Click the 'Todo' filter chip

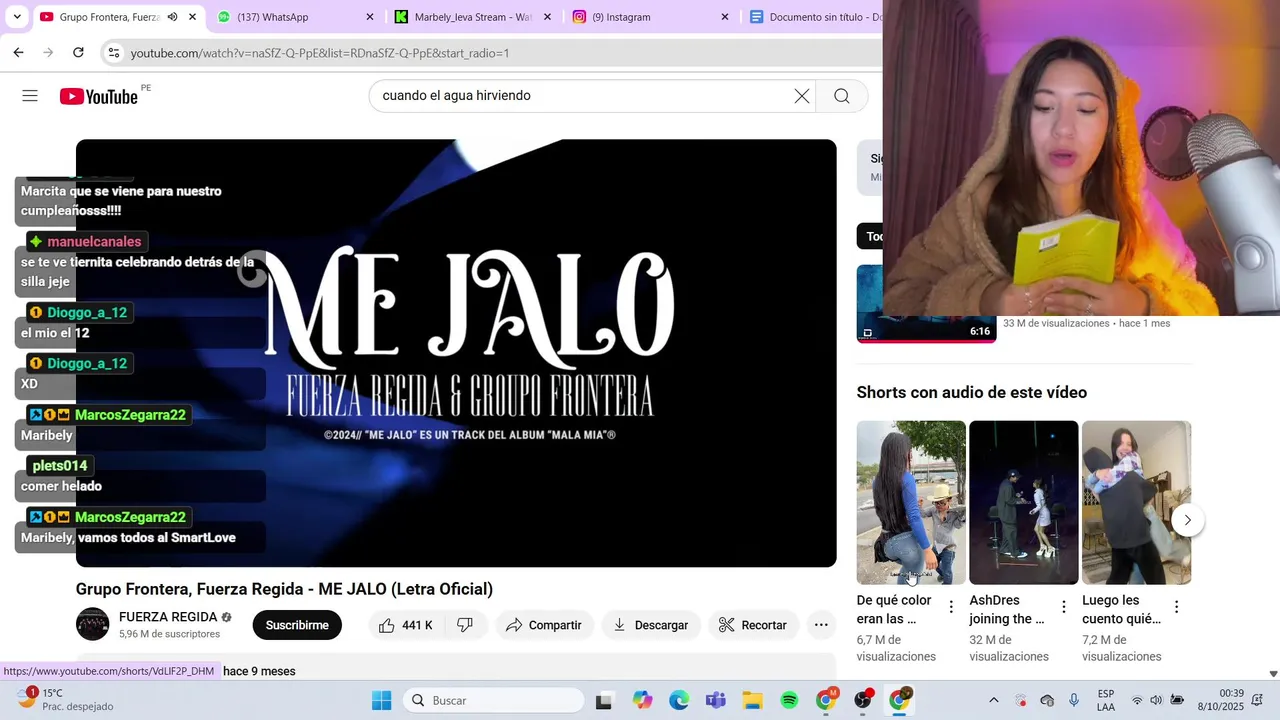point(871,236)
